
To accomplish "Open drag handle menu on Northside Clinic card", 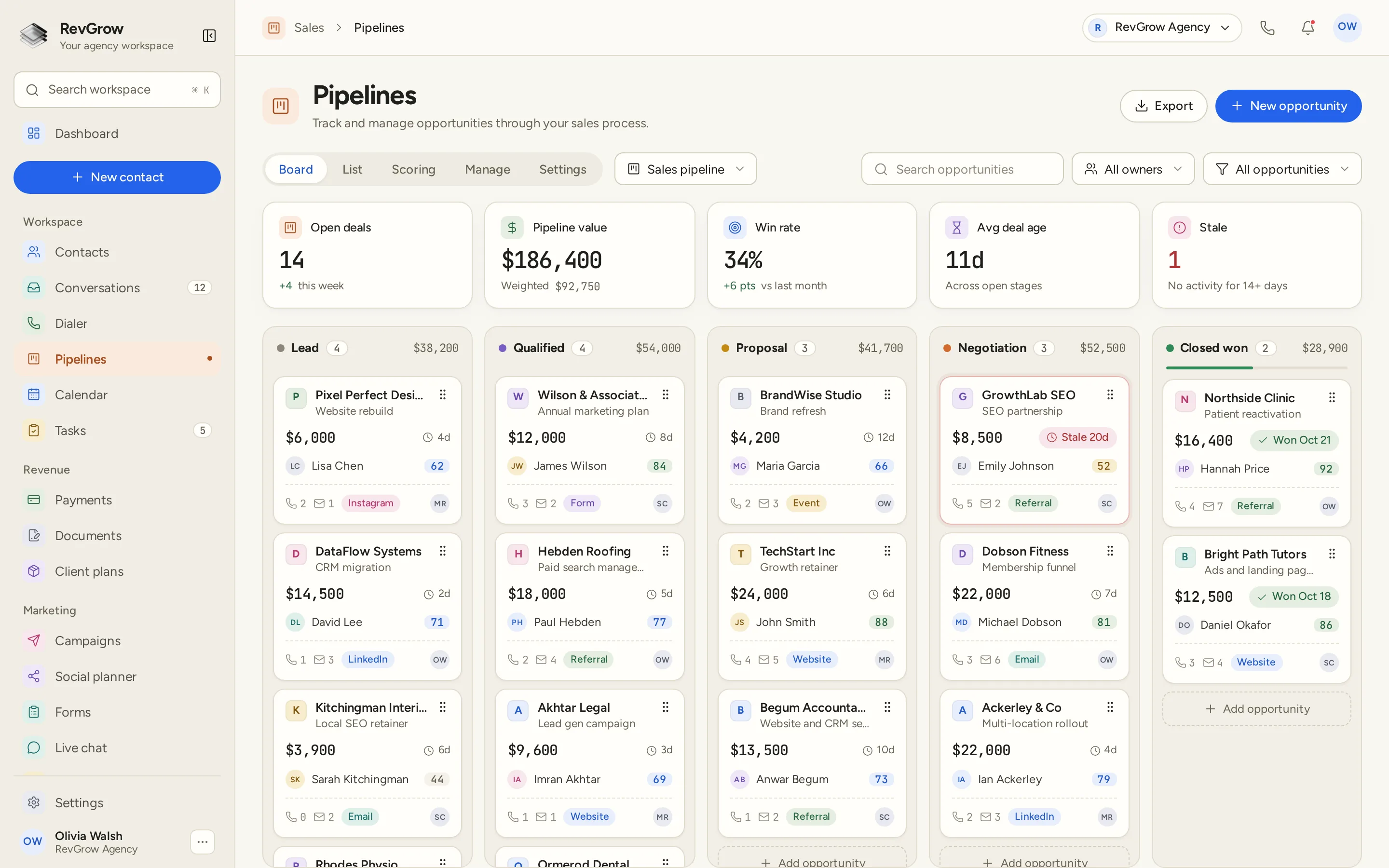I will (1332, 397).
